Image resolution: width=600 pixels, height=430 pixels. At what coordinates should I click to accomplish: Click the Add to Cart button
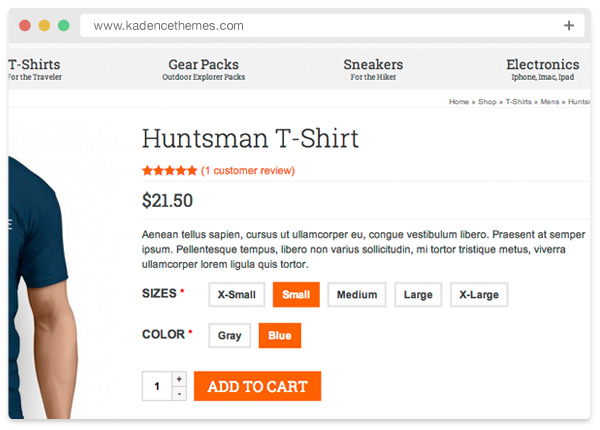[x=257, y=387]
